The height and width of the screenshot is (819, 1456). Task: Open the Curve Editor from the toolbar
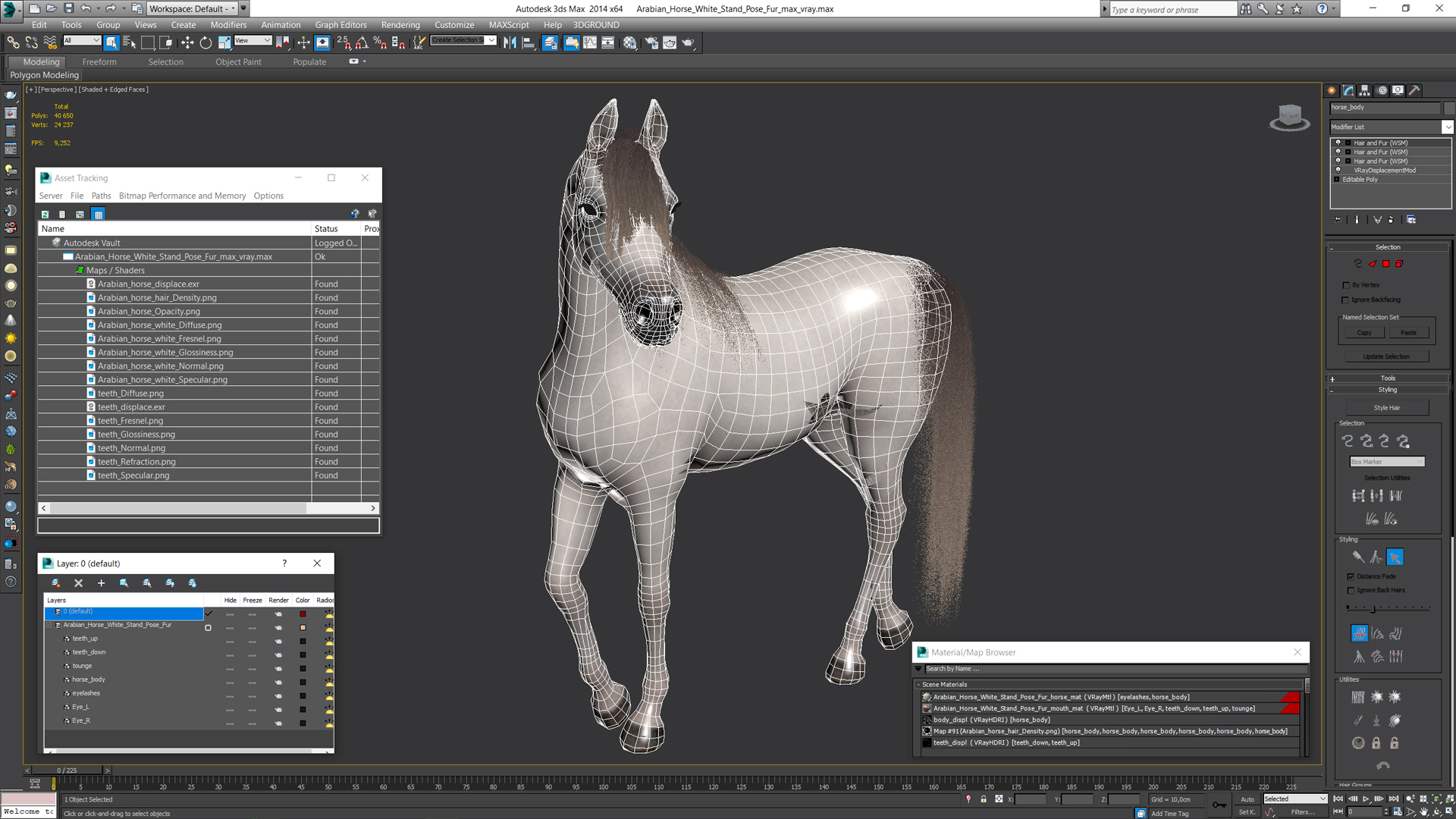tap(589, 42)
